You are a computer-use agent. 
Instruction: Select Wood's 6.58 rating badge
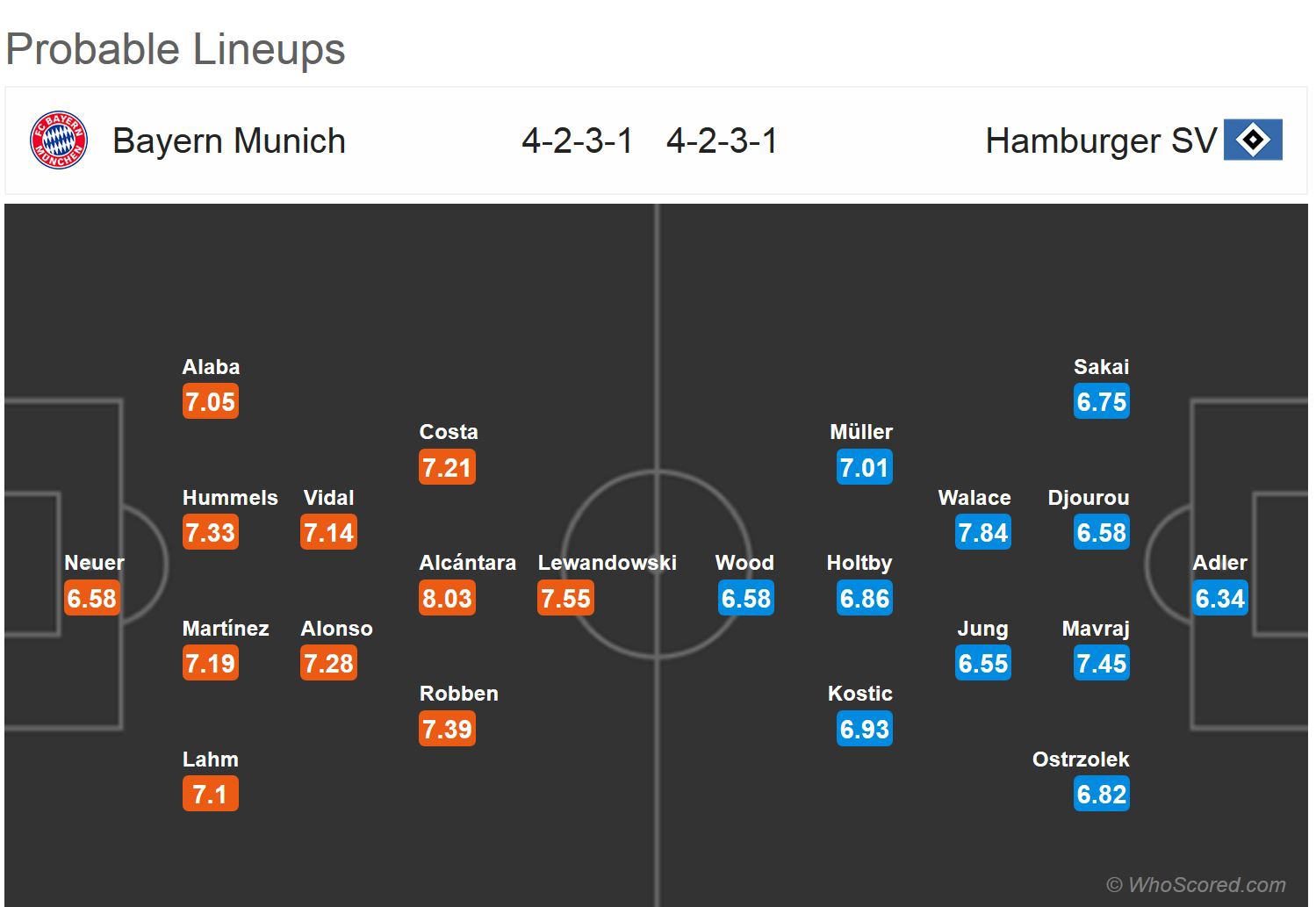point(745,599)
